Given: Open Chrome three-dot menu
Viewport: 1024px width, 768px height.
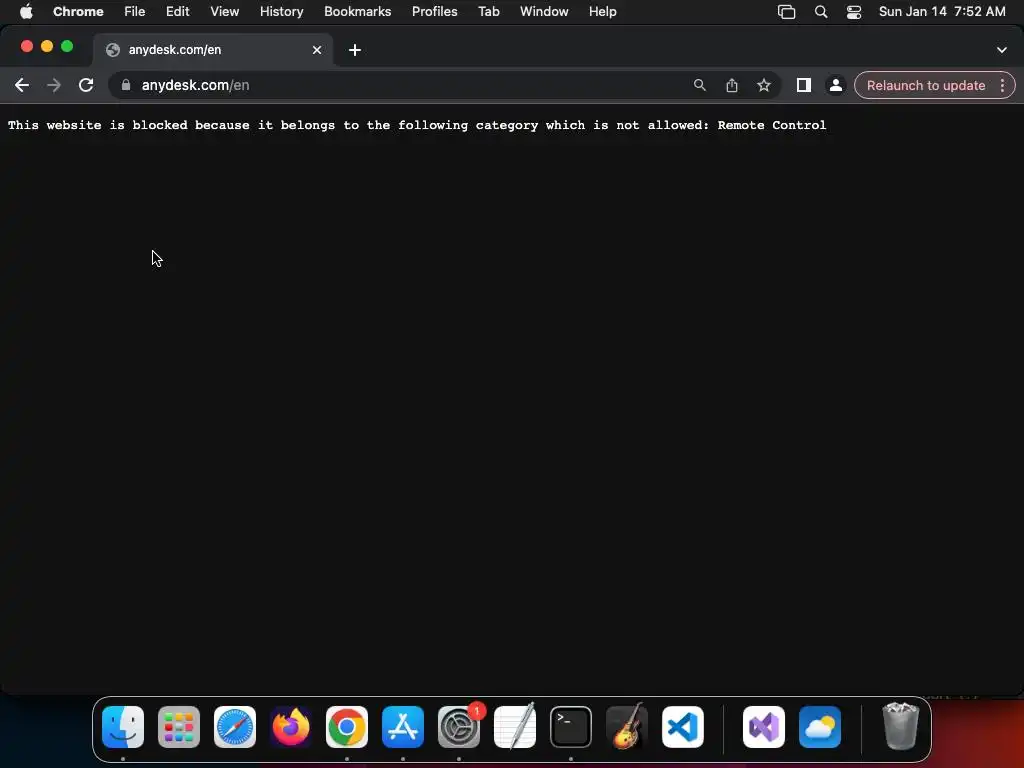Looking at the screenshot, I should pos(1002,85).
